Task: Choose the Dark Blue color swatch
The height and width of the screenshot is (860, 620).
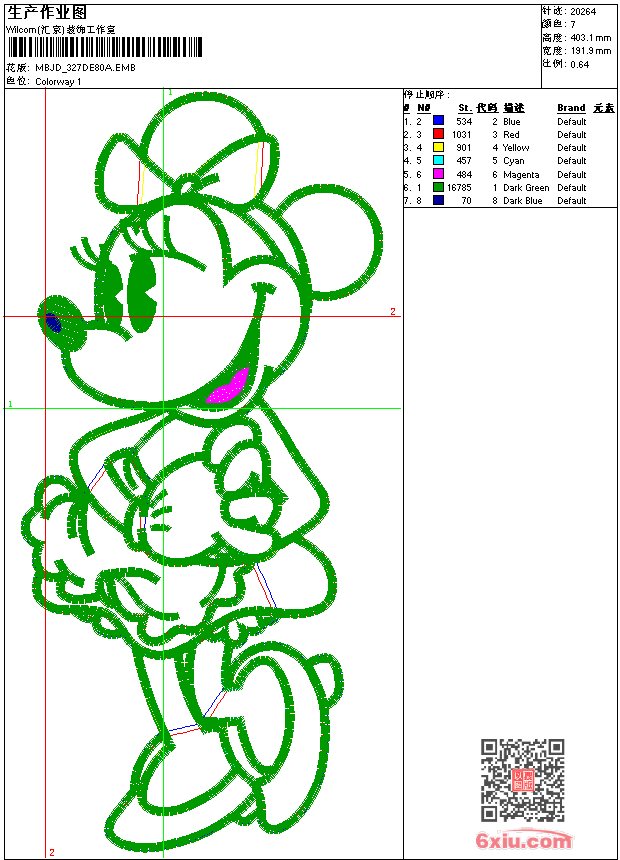Action: pos(438,200)
